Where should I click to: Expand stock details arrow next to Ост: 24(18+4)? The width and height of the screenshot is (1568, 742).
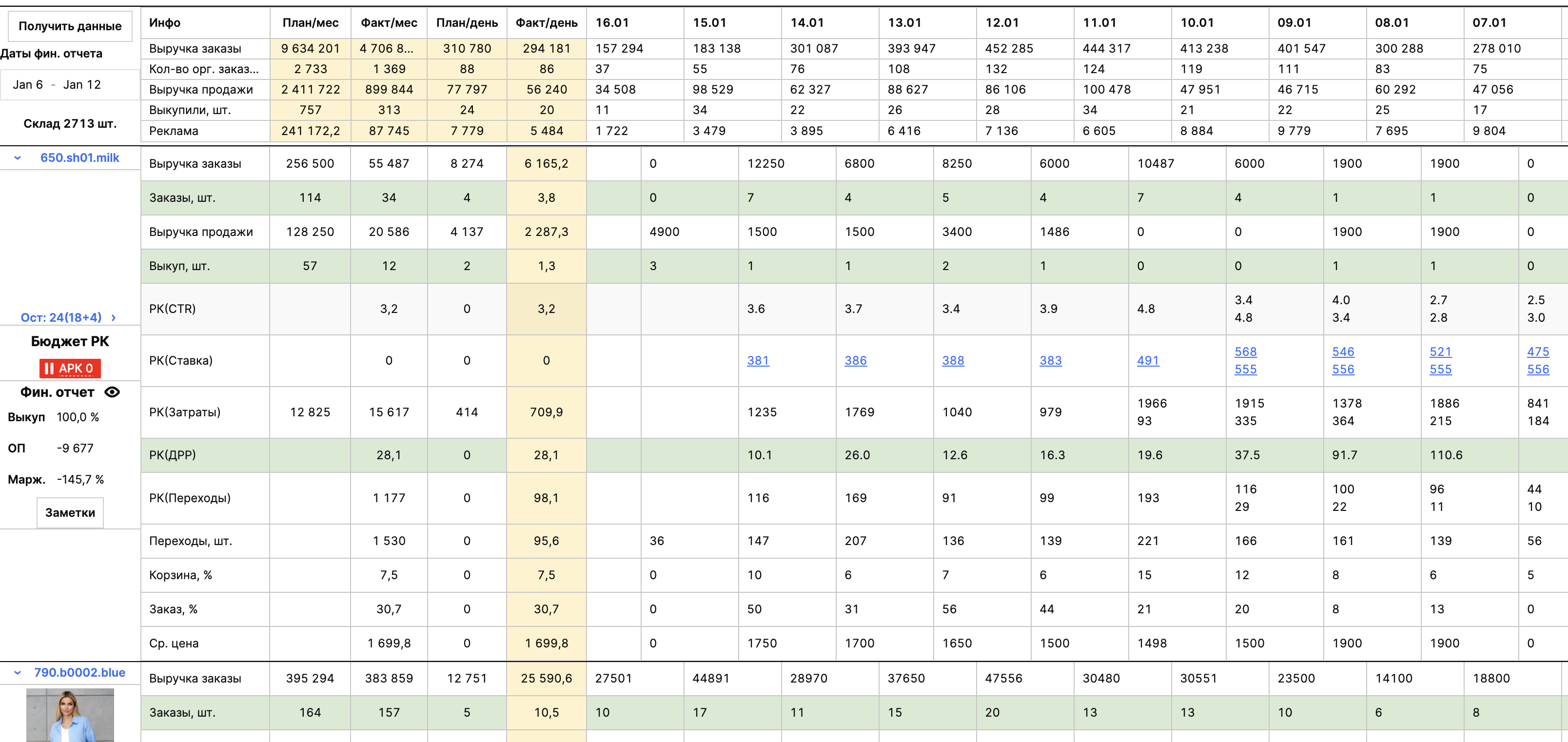(x=113, y=318)
